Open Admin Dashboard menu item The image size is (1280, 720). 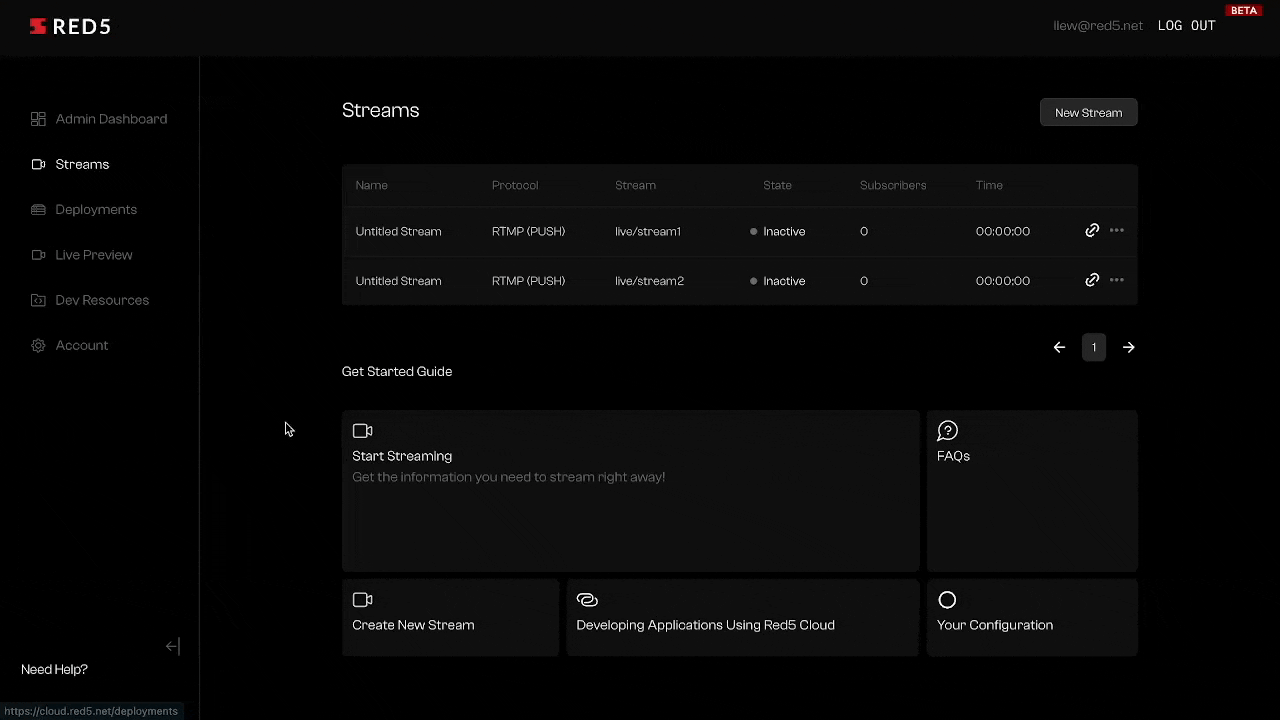tap(99, 119)
